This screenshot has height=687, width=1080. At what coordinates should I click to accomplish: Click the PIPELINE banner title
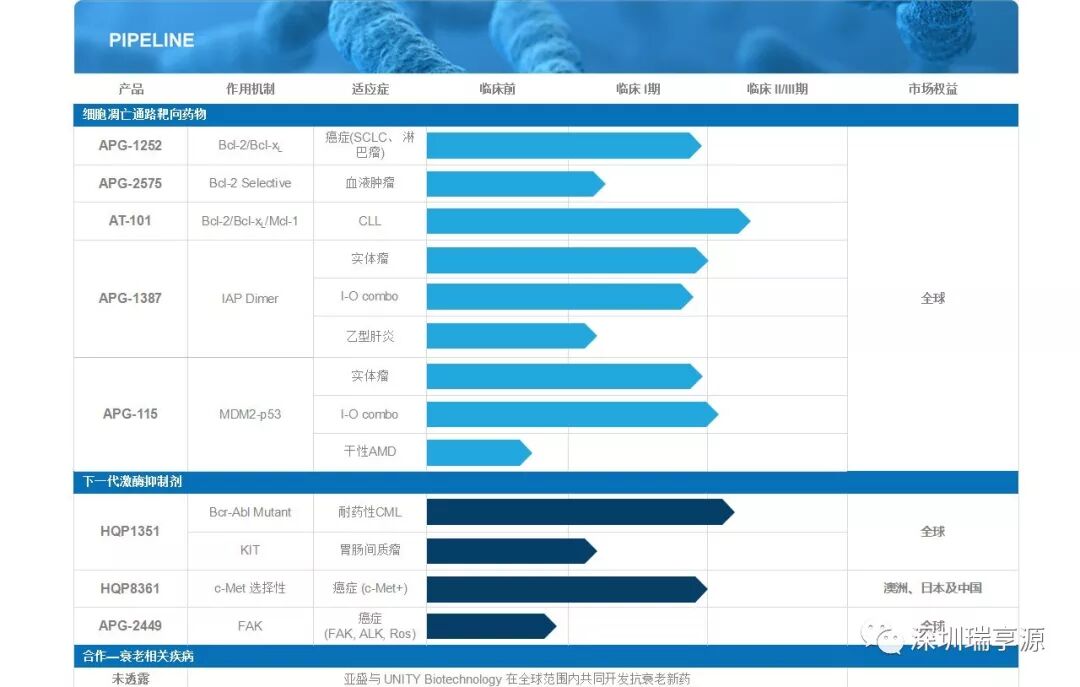point(151,40)
